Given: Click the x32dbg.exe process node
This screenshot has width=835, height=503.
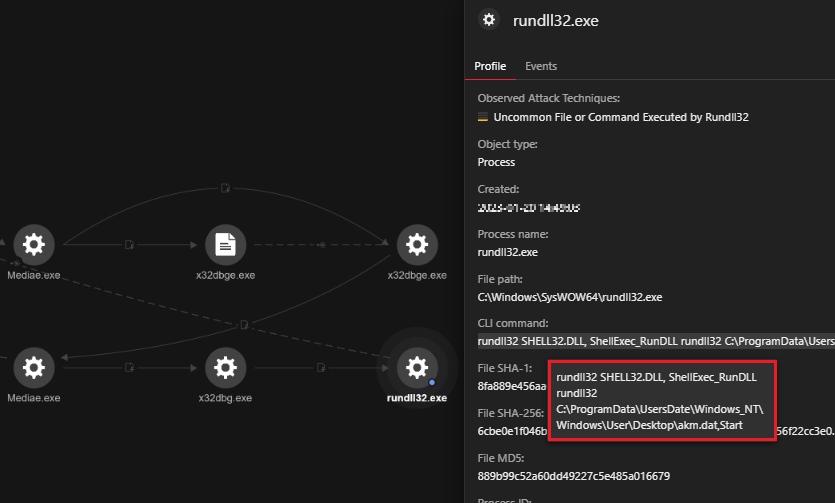Looking at the screenshot, I should [x=225, y=367].
